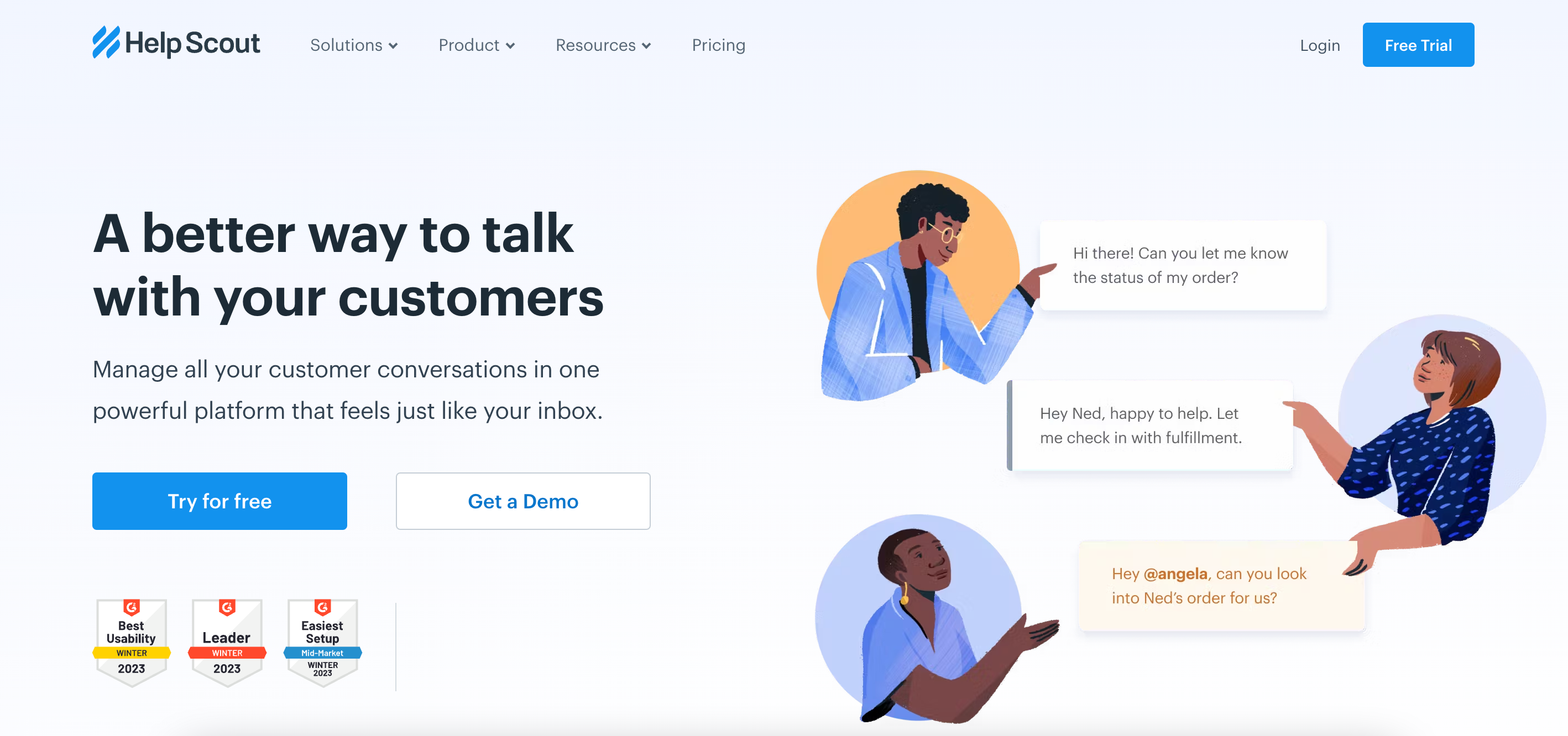This screenshot has height=736, width=1568.
Task: Request a demo via Get a Demo
Action: pos(523,501)
